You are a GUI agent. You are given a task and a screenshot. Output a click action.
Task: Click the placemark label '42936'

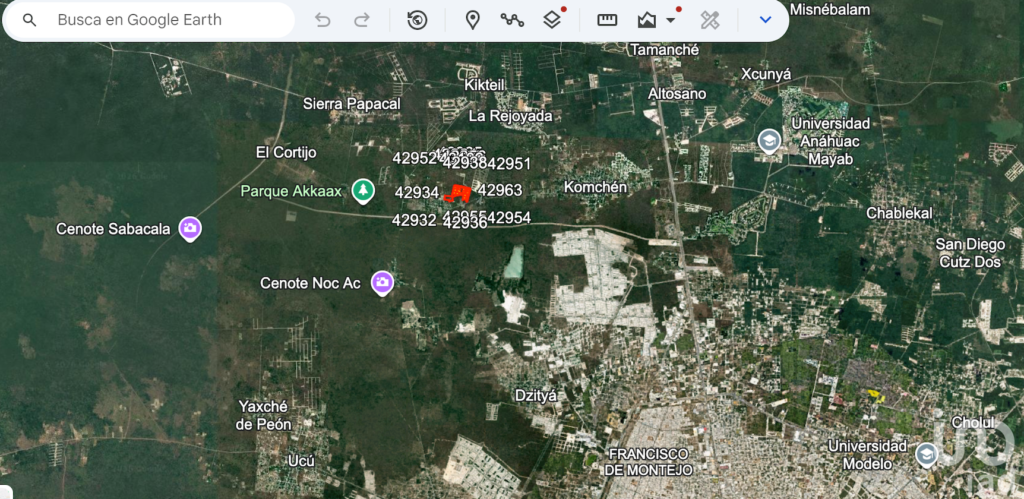(x=465, y=224)
